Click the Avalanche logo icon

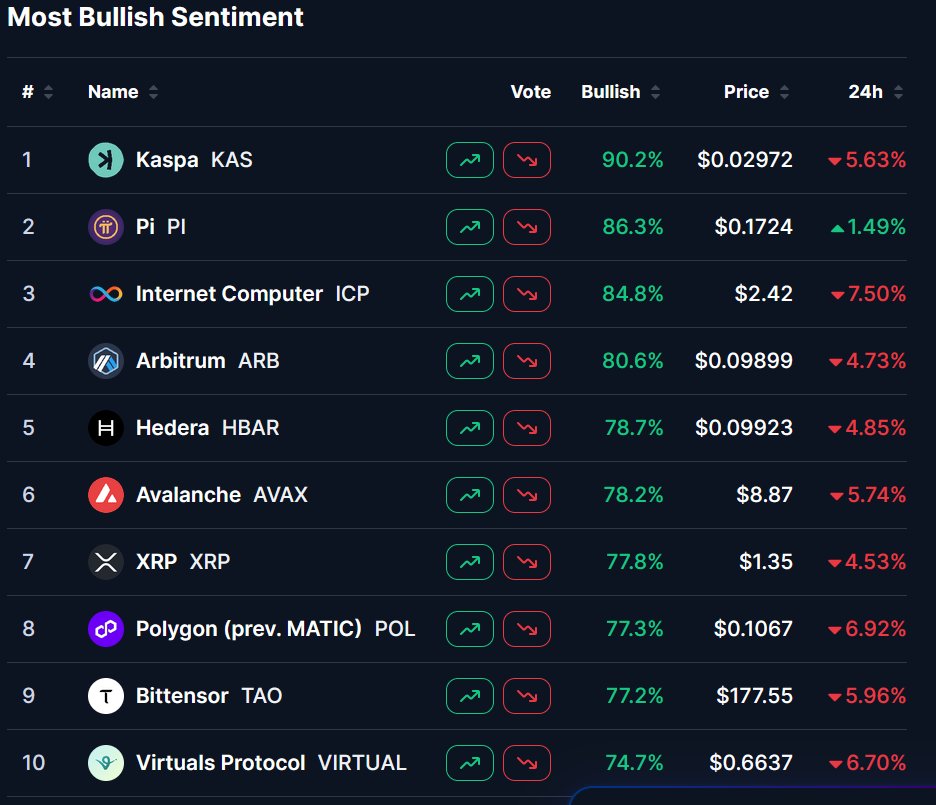[x=106, y=495]
